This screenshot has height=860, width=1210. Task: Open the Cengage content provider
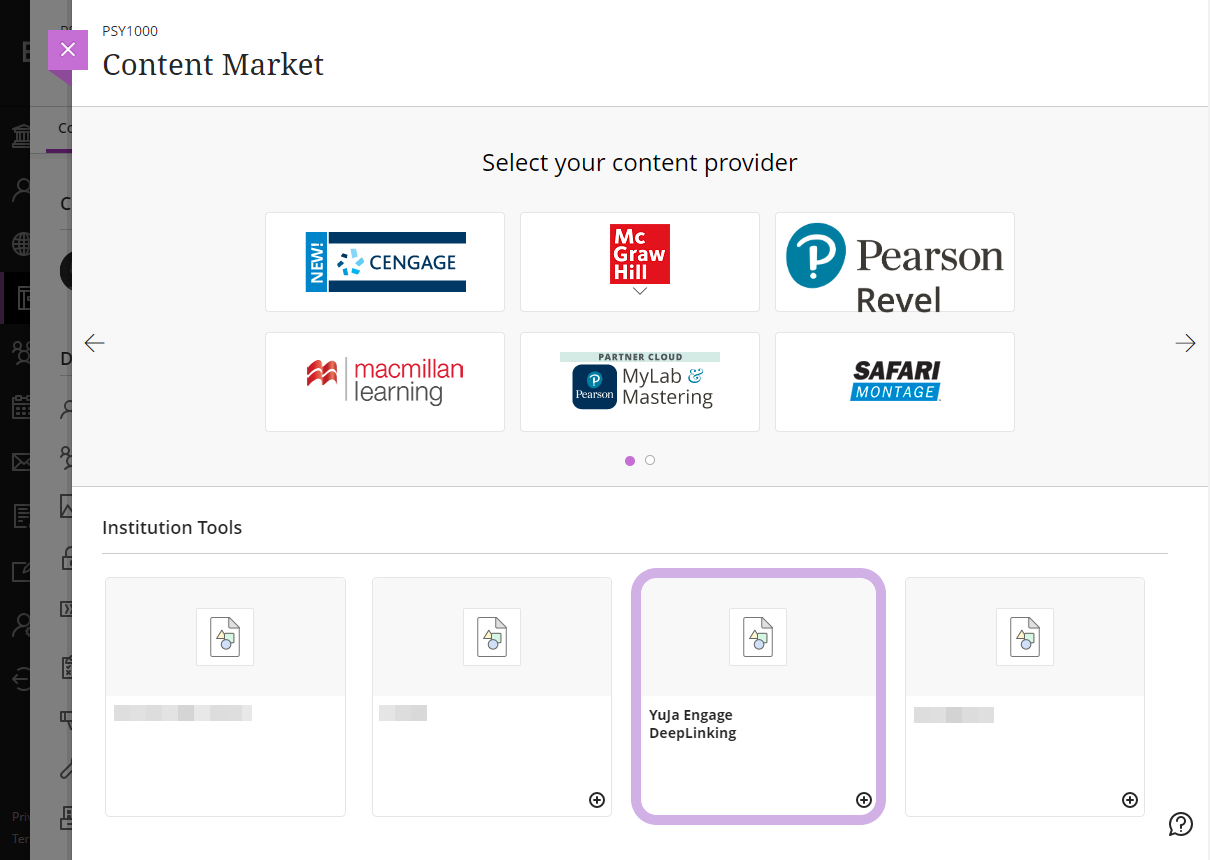click(x=385, y=262)
